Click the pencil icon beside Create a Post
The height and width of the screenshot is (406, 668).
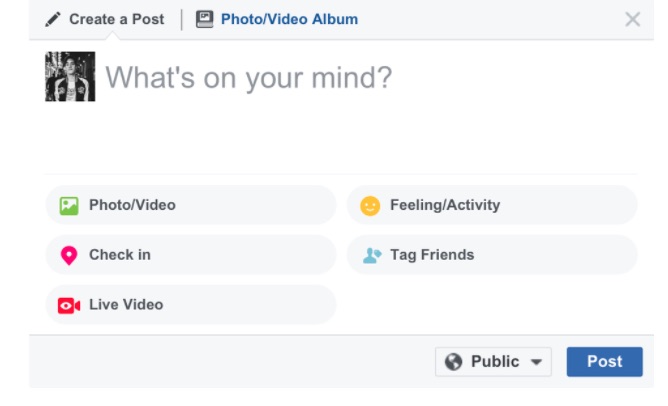pyautogui.click(x=53, y=20)
